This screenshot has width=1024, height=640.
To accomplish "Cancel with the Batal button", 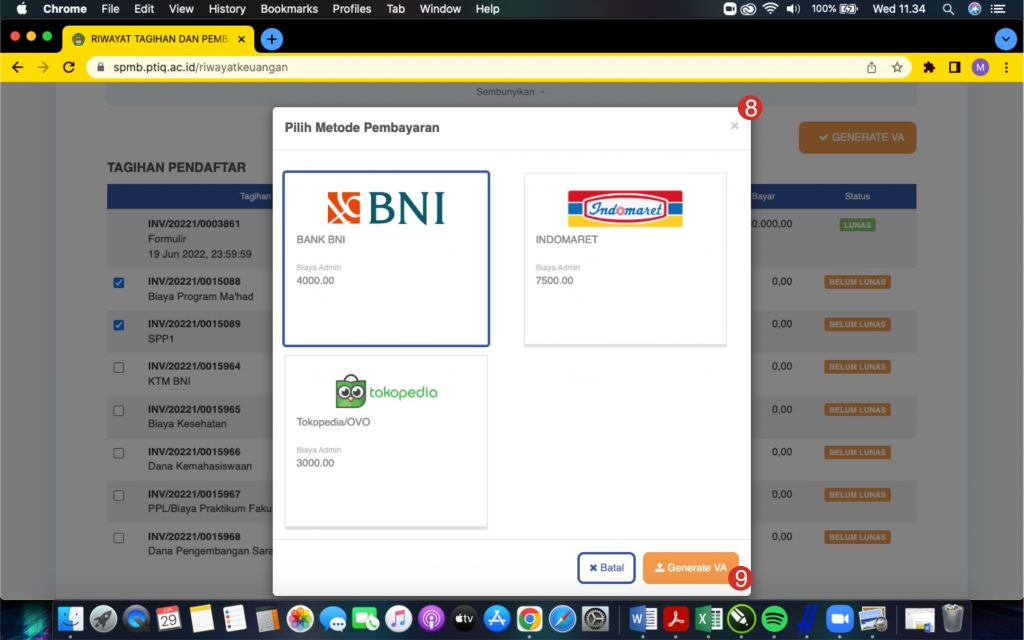I will 606,568.
